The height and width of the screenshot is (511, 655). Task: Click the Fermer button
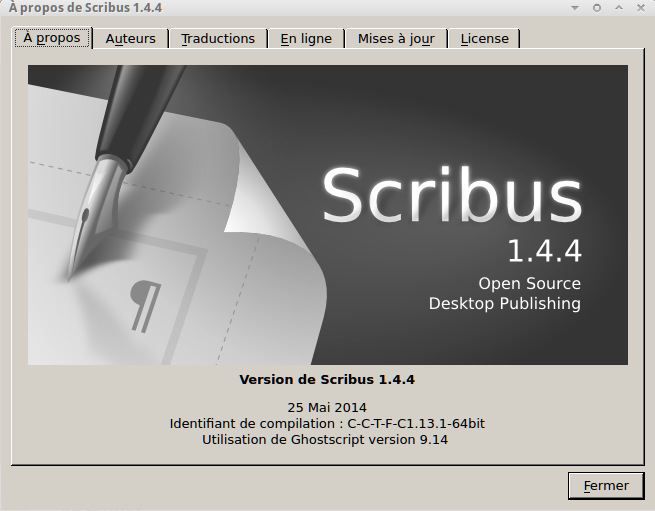pos(606,486)
